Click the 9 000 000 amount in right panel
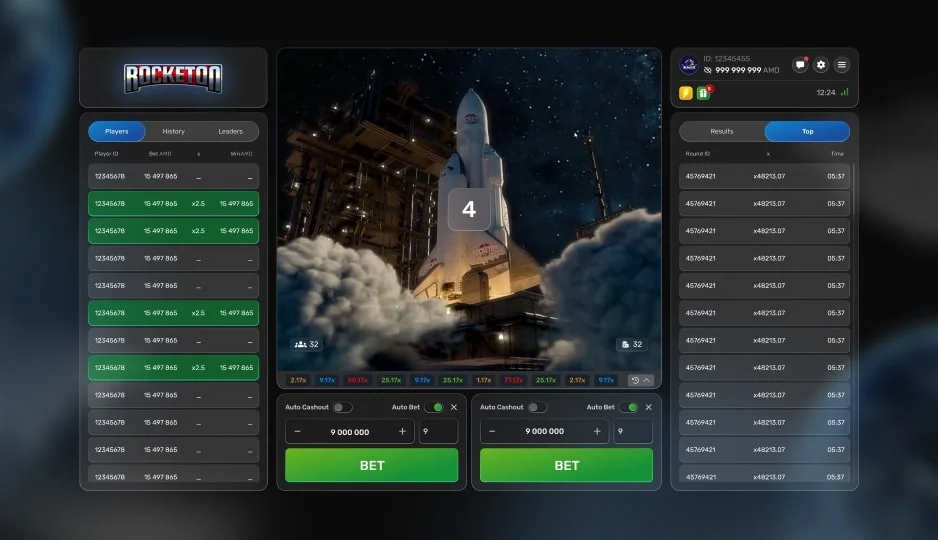The width and height of the screenshot is (938, 540). point(545,431)
